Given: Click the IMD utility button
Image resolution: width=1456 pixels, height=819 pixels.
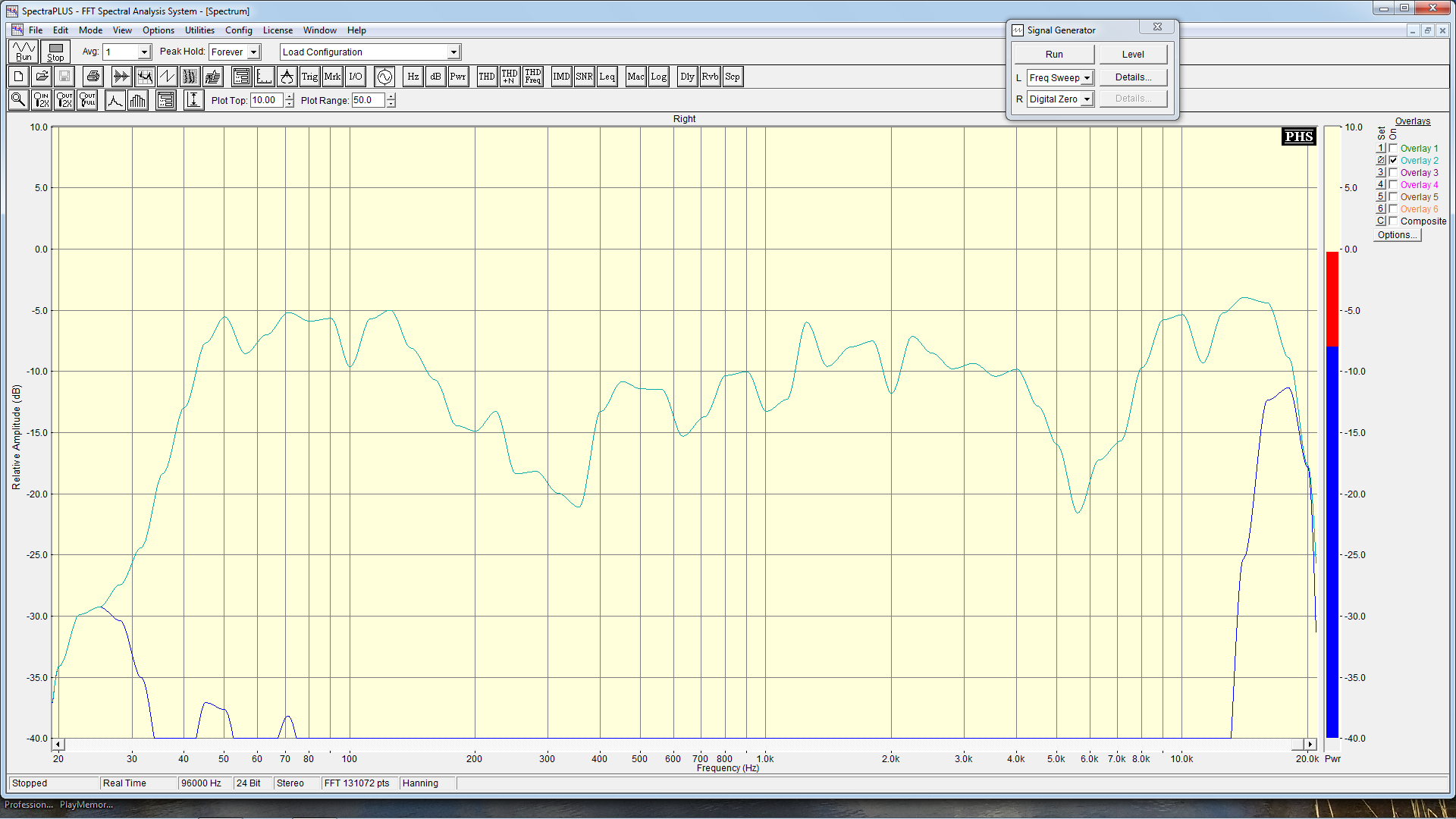Looking at the screenshot, I should point(561,77).
